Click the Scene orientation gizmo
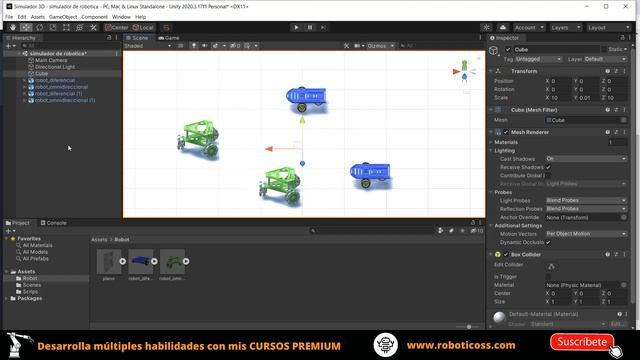640x360 pixels. point(464,72)
